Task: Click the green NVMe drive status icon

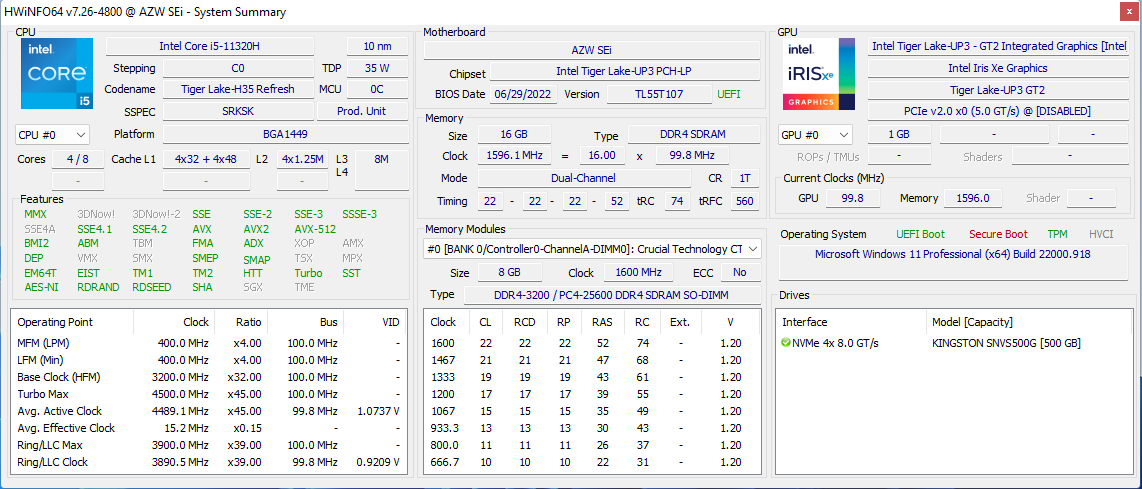Action: click(x=785, y=343)
